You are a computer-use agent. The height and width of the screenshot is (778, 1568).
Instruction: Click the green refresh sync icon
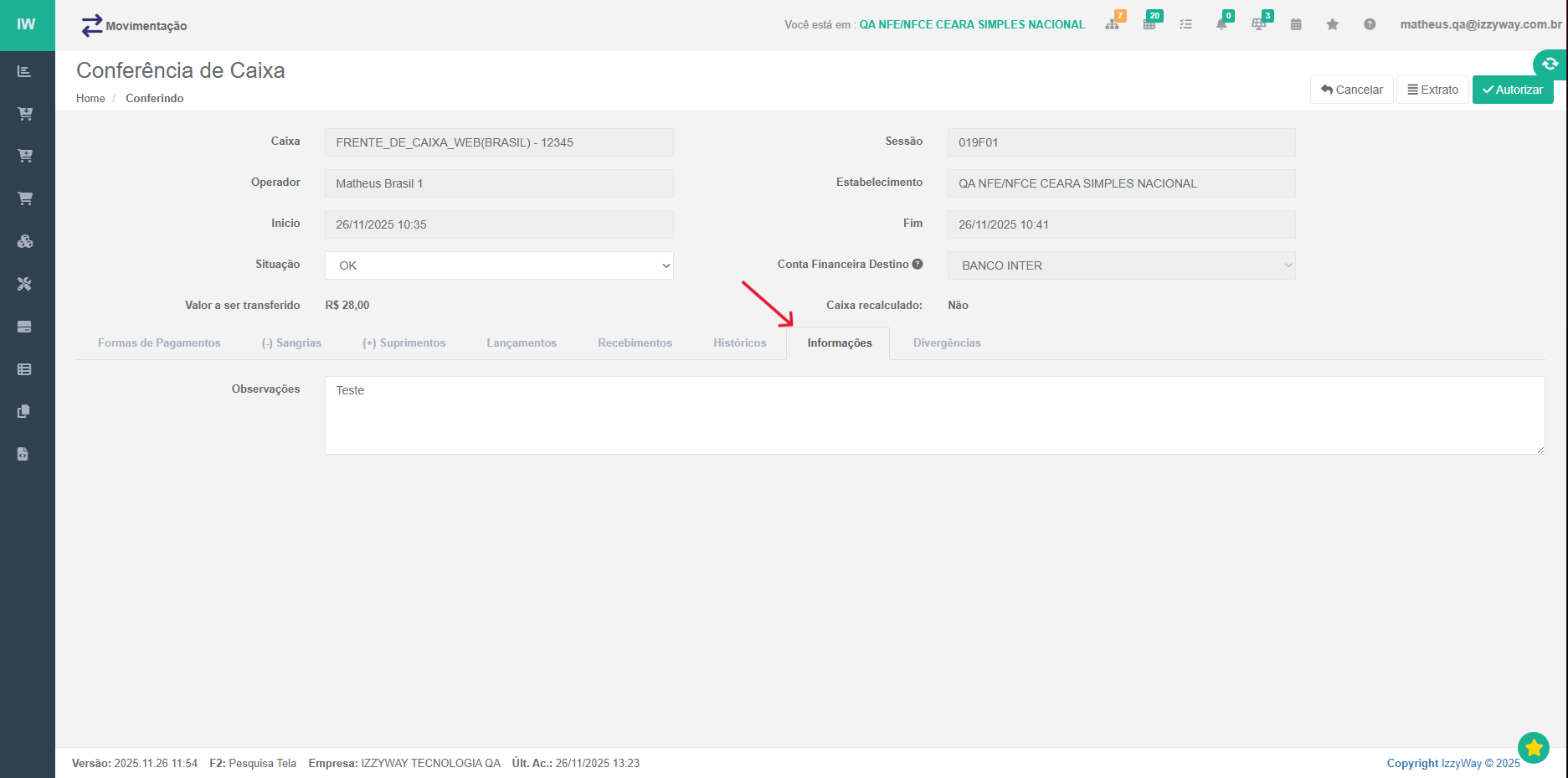coord(1550,64)
